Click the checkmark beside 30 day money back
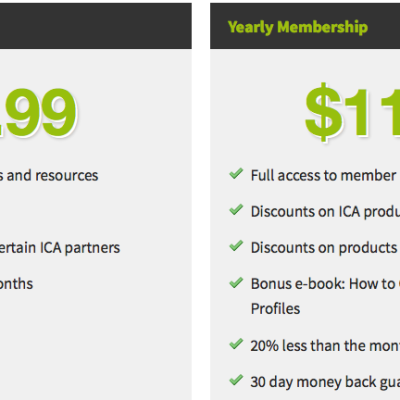Screen dimensions: 400x400 236,380
